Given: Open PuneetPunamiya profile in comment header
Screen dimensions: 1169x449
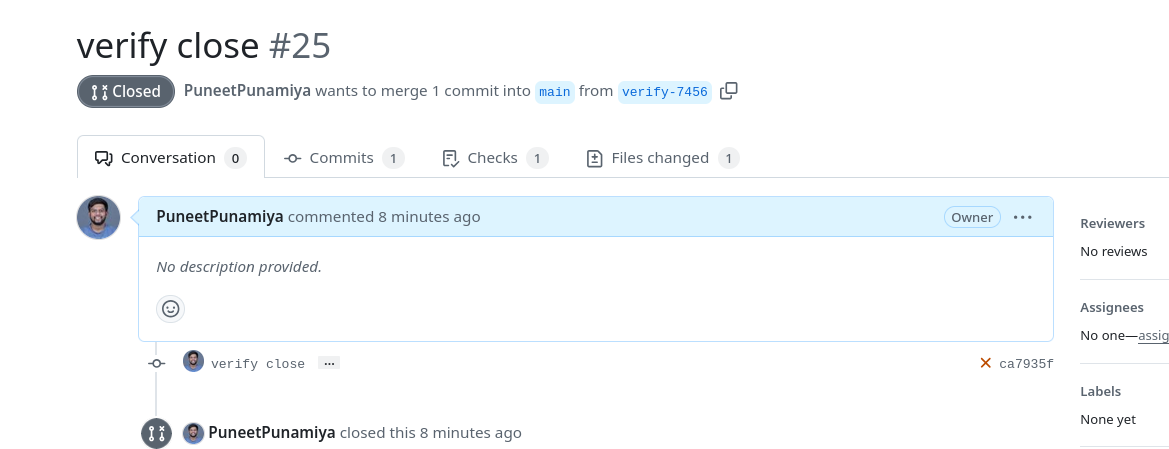Looking at the screenshot, I should 220,217.
